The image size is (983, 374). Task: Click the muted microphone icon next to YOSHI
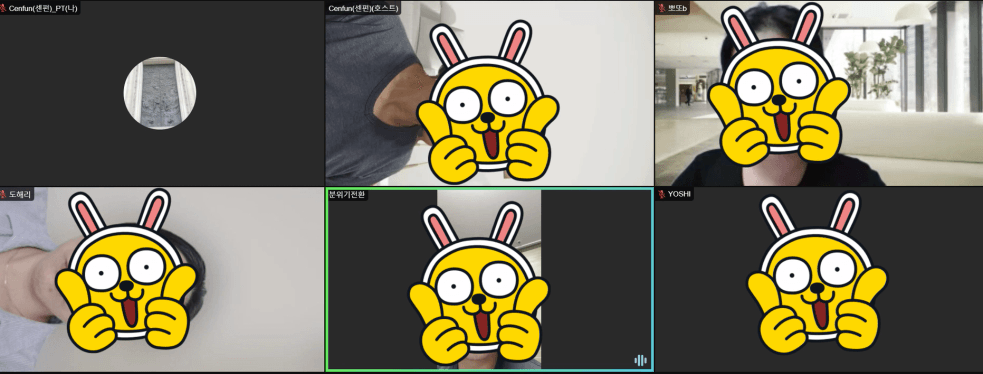[661, 194]
